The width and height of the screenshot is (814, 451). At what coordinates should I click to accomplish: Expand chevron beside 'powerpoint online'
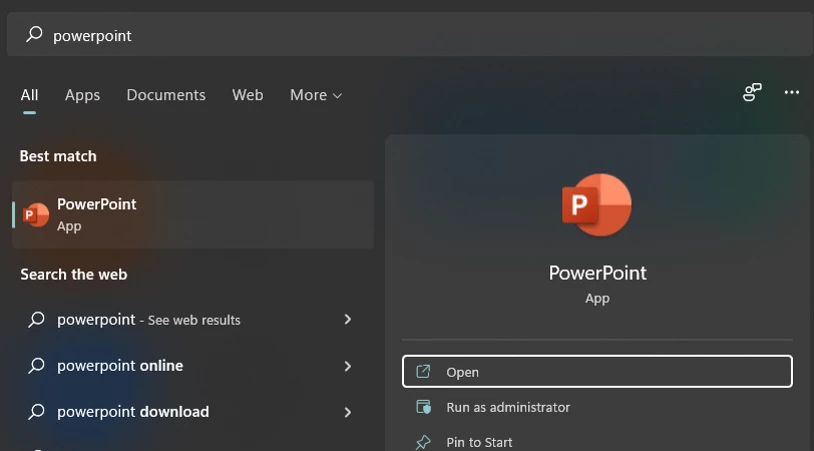(348, 366)
